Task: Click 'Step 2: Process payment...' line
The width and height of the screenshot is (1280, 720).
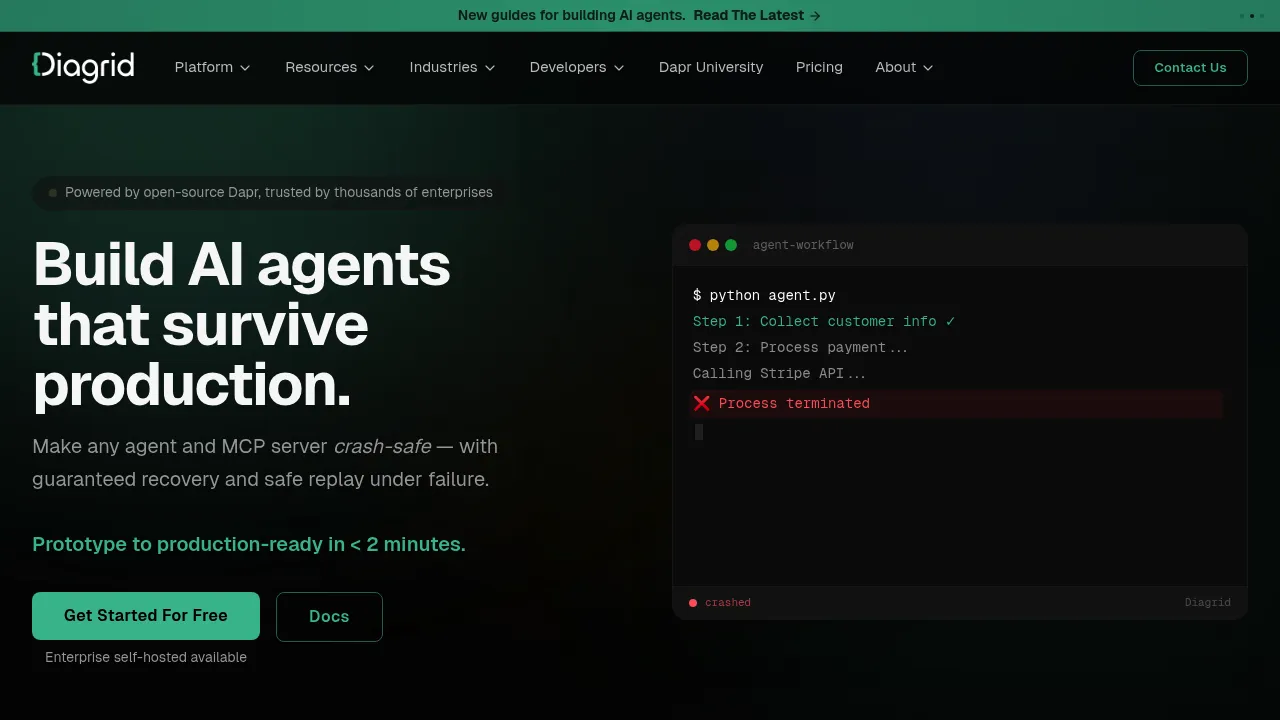Action: coord(801,347)
